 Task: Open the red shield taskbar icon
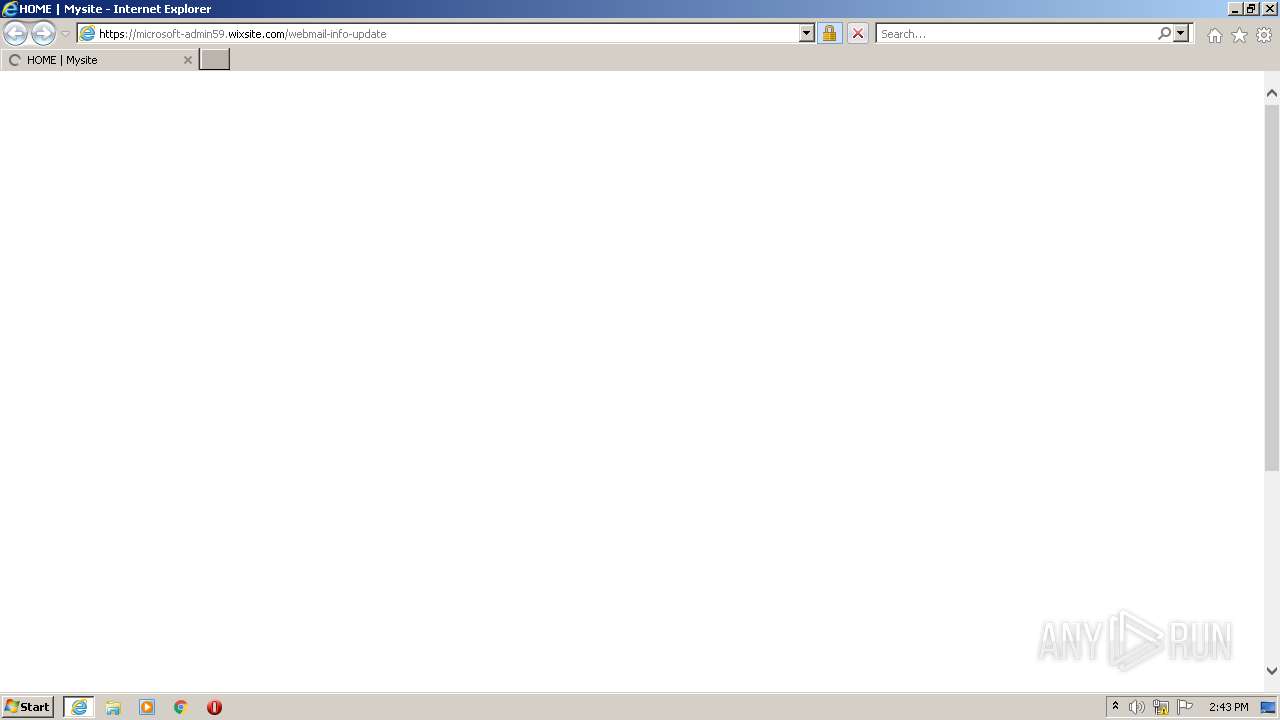click(x=214, y=707)
